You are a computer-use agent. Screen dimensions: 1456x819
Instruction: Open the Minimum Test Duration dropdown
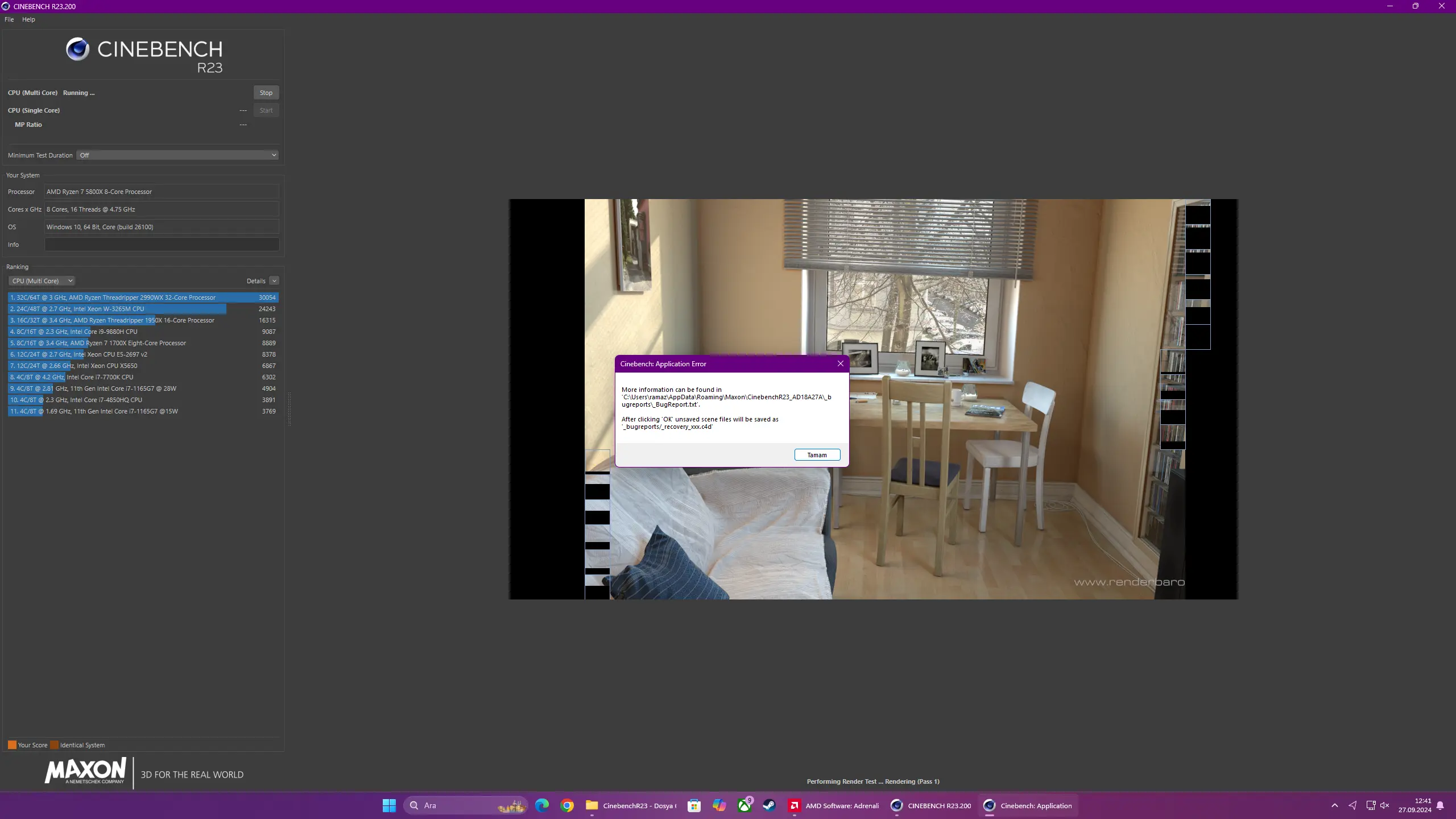click(177, 155)
